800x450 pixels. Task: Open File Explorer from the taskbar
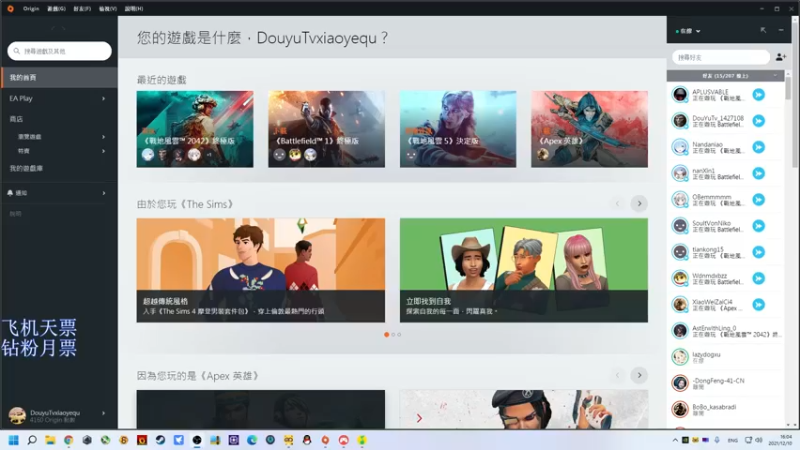50,440
